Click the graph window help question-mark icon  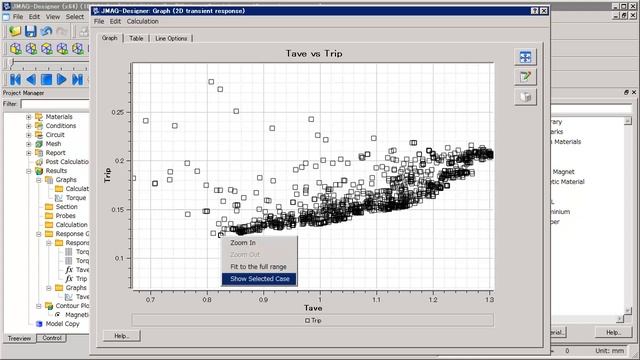pyautogui.click(x=535, y=11)
